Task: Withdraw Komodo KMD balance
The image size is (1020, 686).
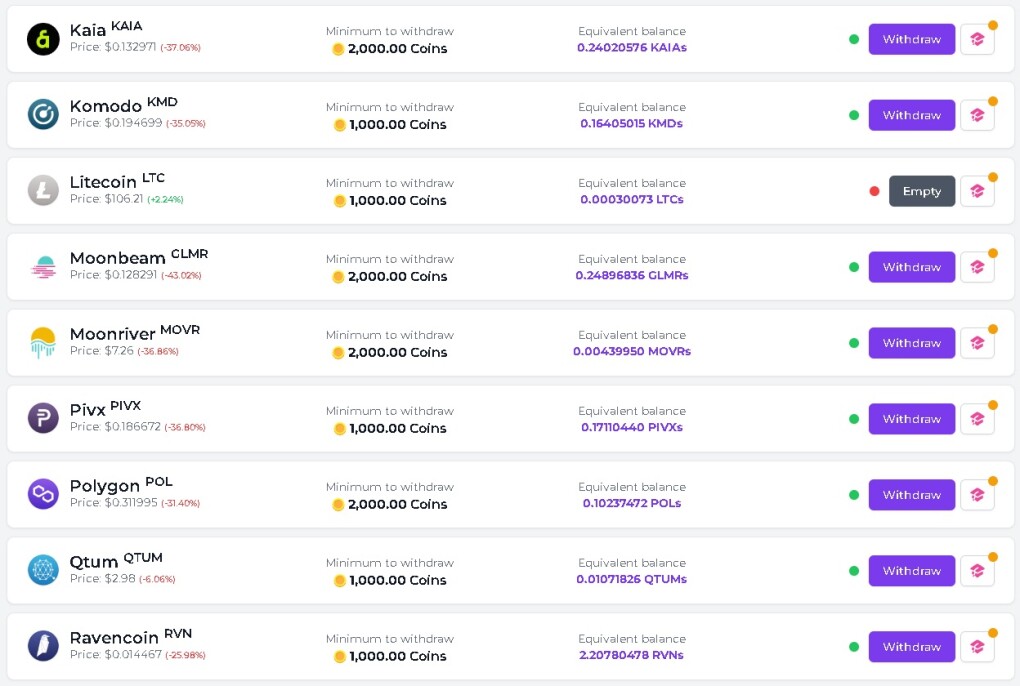Action: [x=911, y=115]
